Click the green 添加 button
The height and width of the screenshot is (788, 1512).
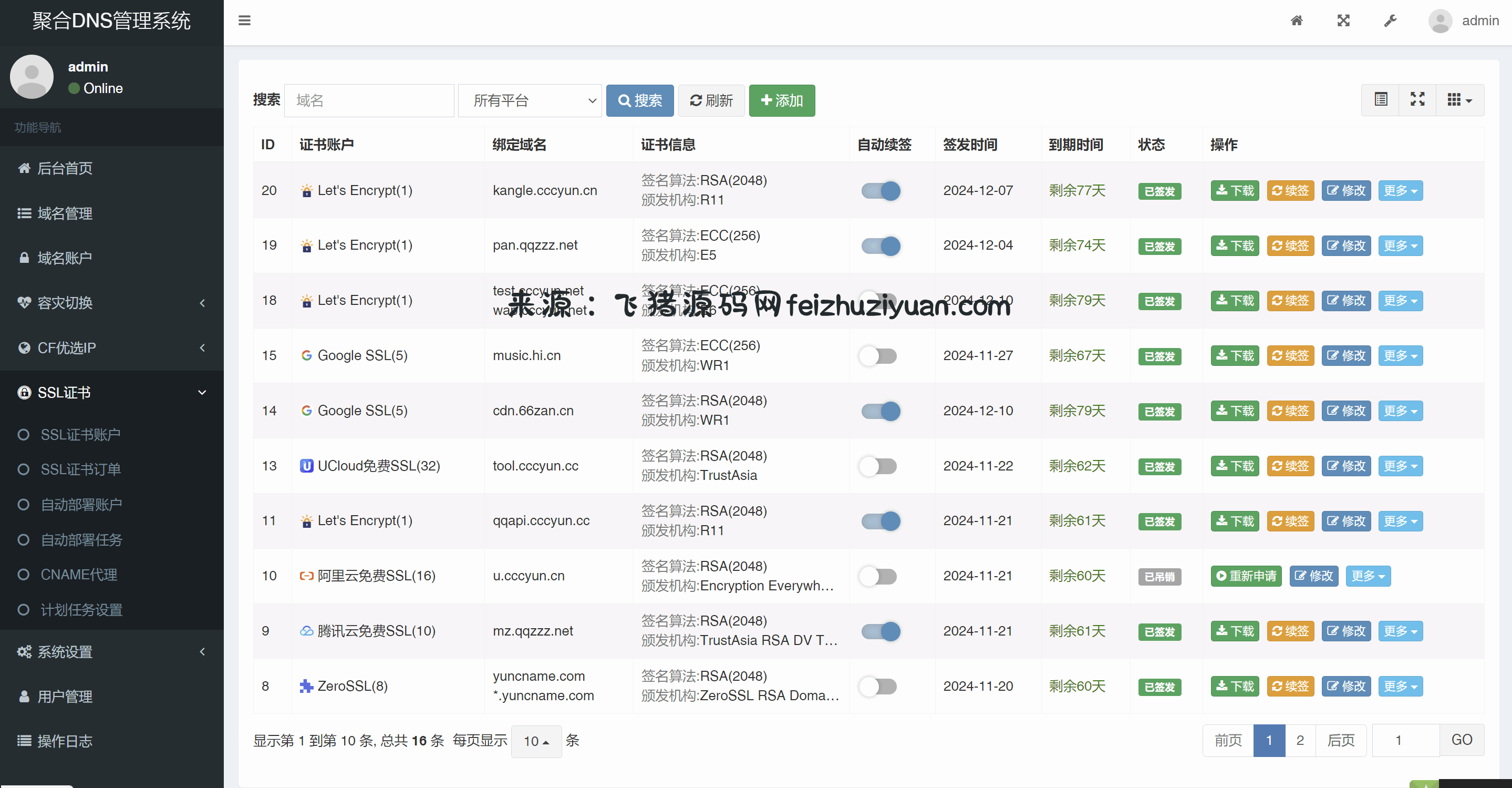(x=781, y=100)
